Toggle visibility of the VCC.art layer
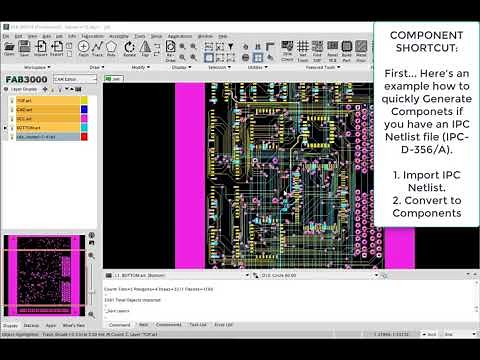The image size is (480, 360). click(12, 118)
